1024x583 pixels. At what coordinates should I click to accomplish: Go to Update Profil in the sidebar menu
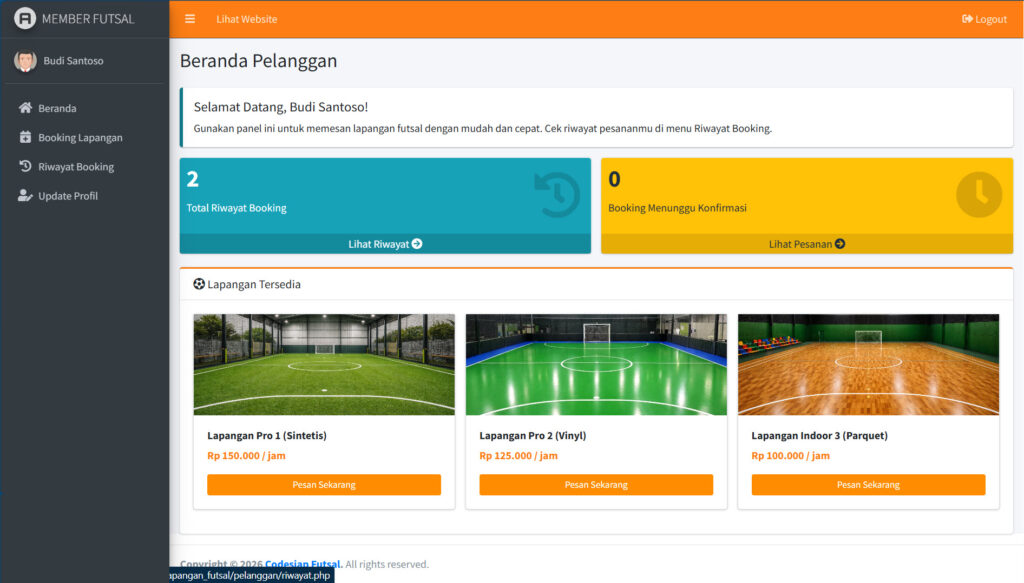click(68, 196)
